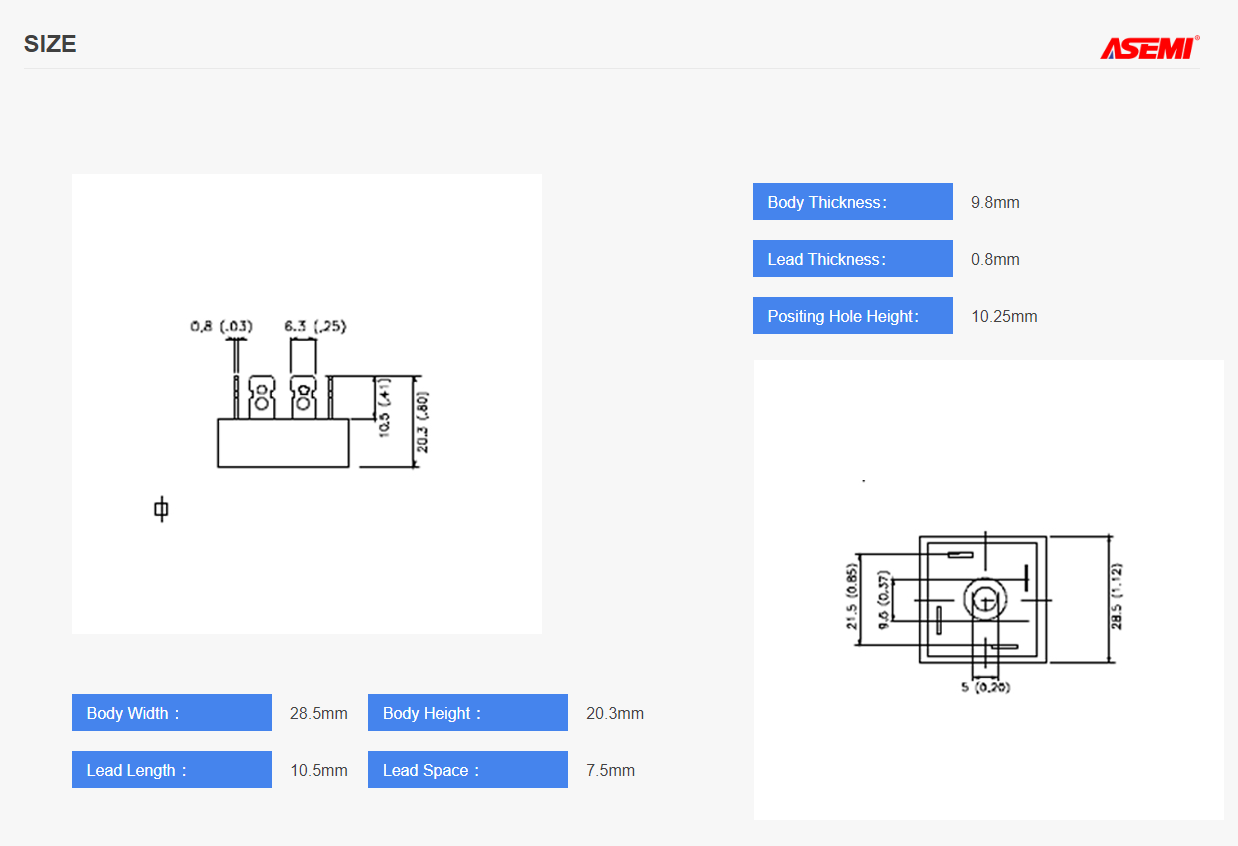The image size is (1238, 846).
Task: Select the 10.25mm hole height value
Action: (1004, 316)
